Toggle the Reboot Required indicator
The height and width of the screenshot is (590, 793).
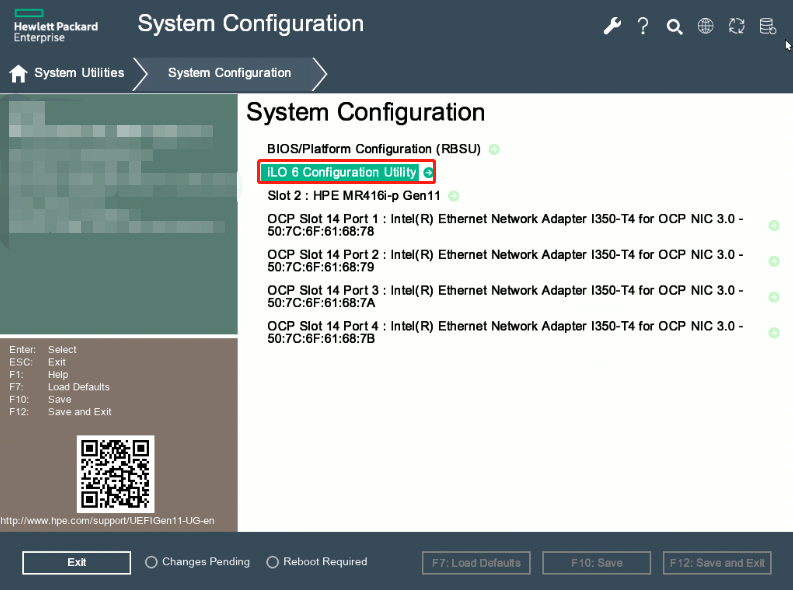pos(272,562)
